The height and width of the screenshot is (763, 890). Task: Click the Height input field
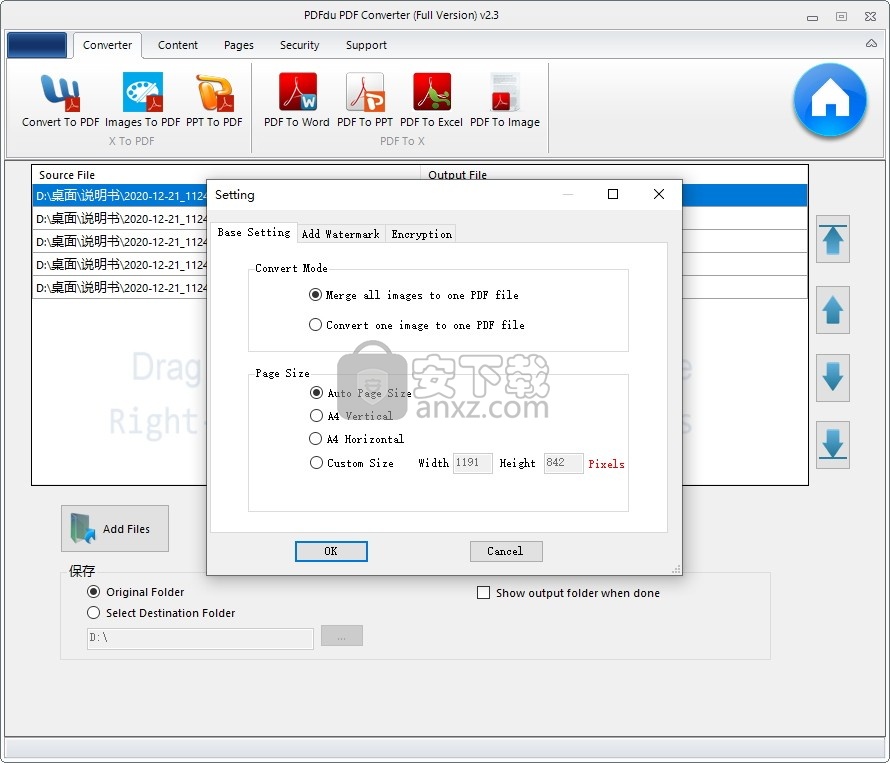point(563,463)
